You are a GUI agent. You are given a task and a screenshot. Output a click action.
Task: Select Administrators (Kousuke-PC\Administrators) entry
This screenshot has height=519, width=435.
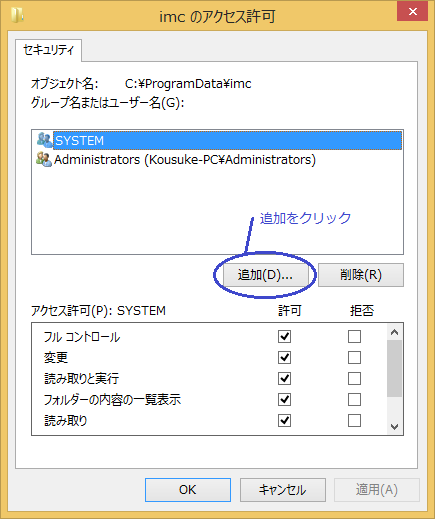(185, 160)
